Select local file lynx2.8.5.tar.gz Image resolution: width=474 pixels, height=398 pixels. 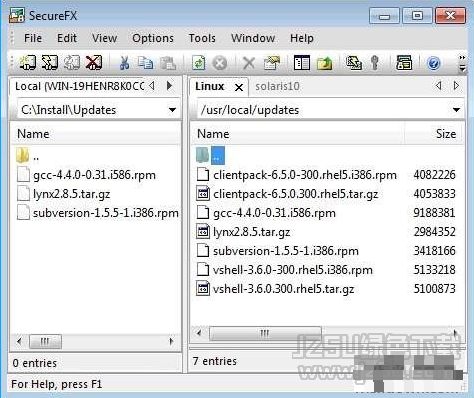pyautogui.click(x=71, y=194)
